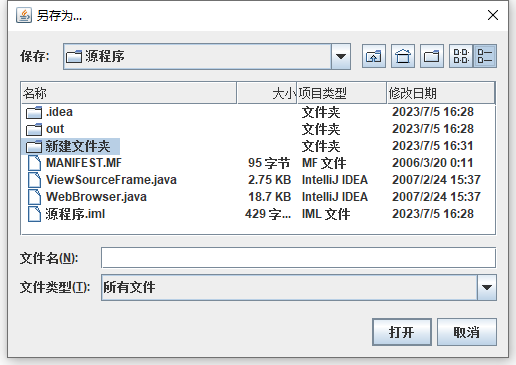
Task: Click the 2023/7/5 16:31 date cell
Action: [x=433, y=146]
